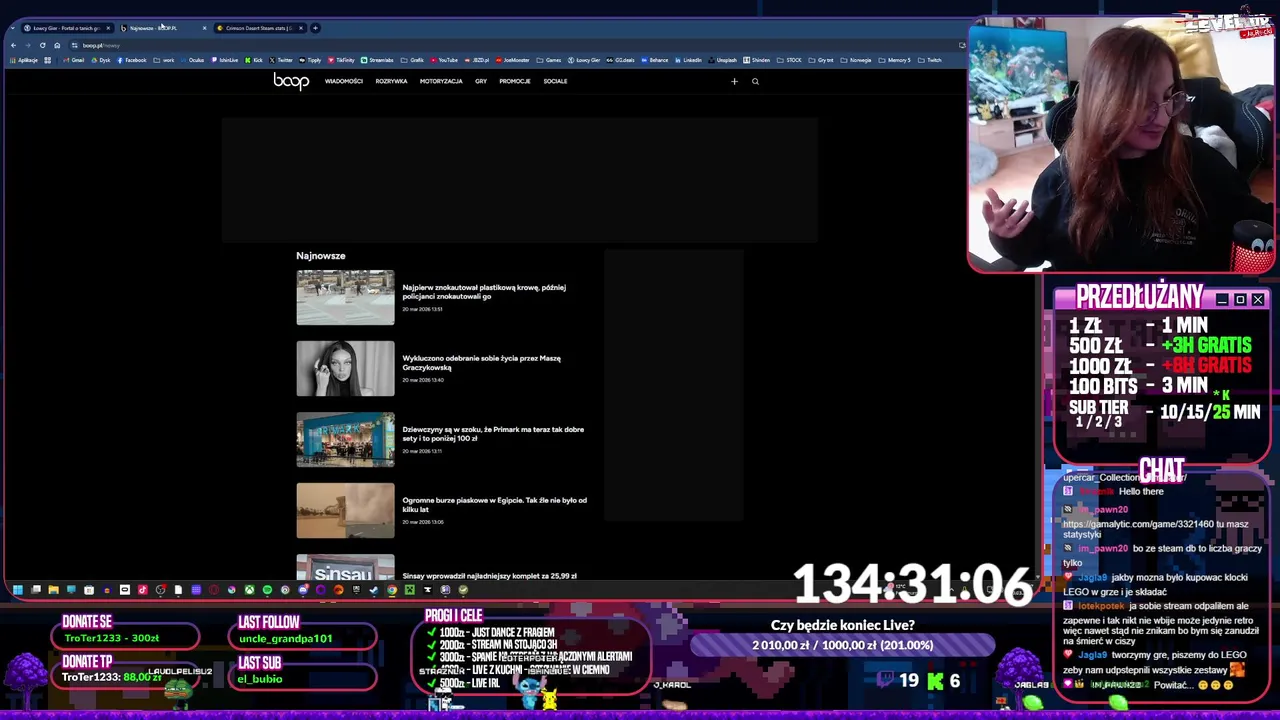Open the GRY menu
The height and width of the screenshot is (720, 1280).
coord(481,81)
